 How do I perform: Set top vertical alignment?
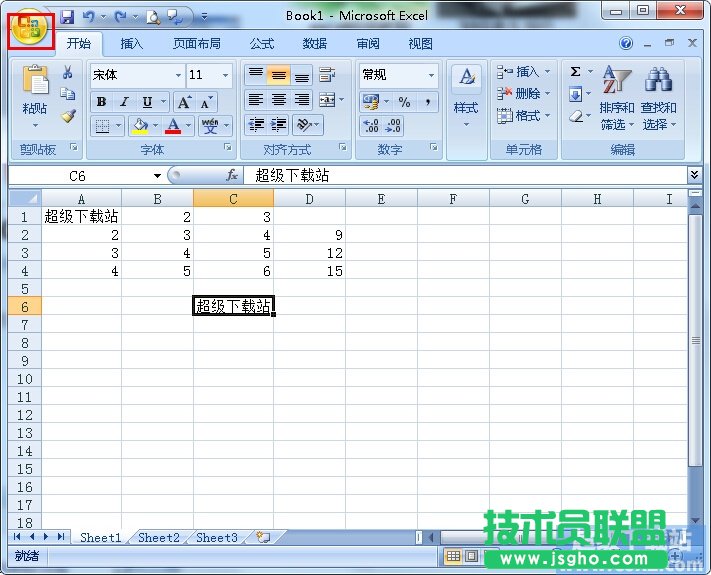tap(256, 74)
